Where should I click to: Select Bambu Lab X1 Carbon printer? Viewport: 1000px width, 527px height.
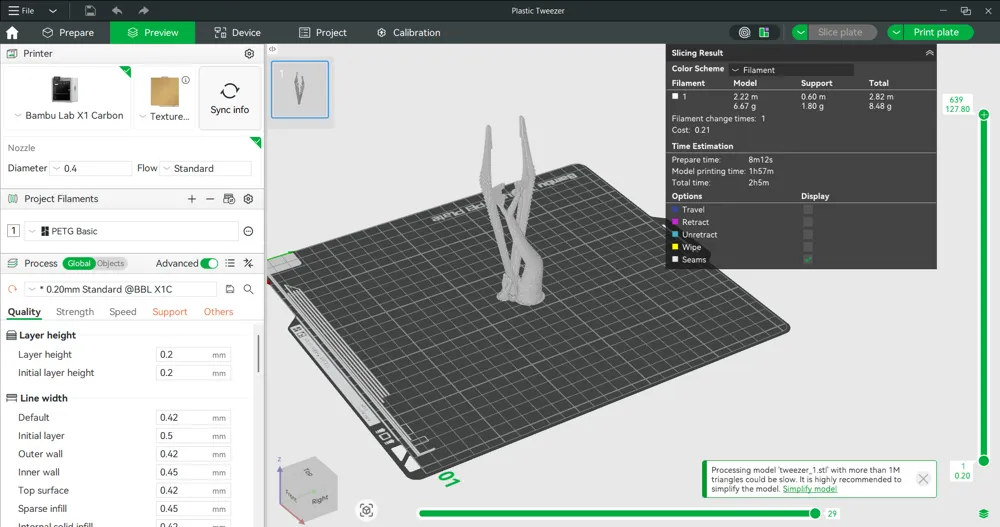pos(67,97)
